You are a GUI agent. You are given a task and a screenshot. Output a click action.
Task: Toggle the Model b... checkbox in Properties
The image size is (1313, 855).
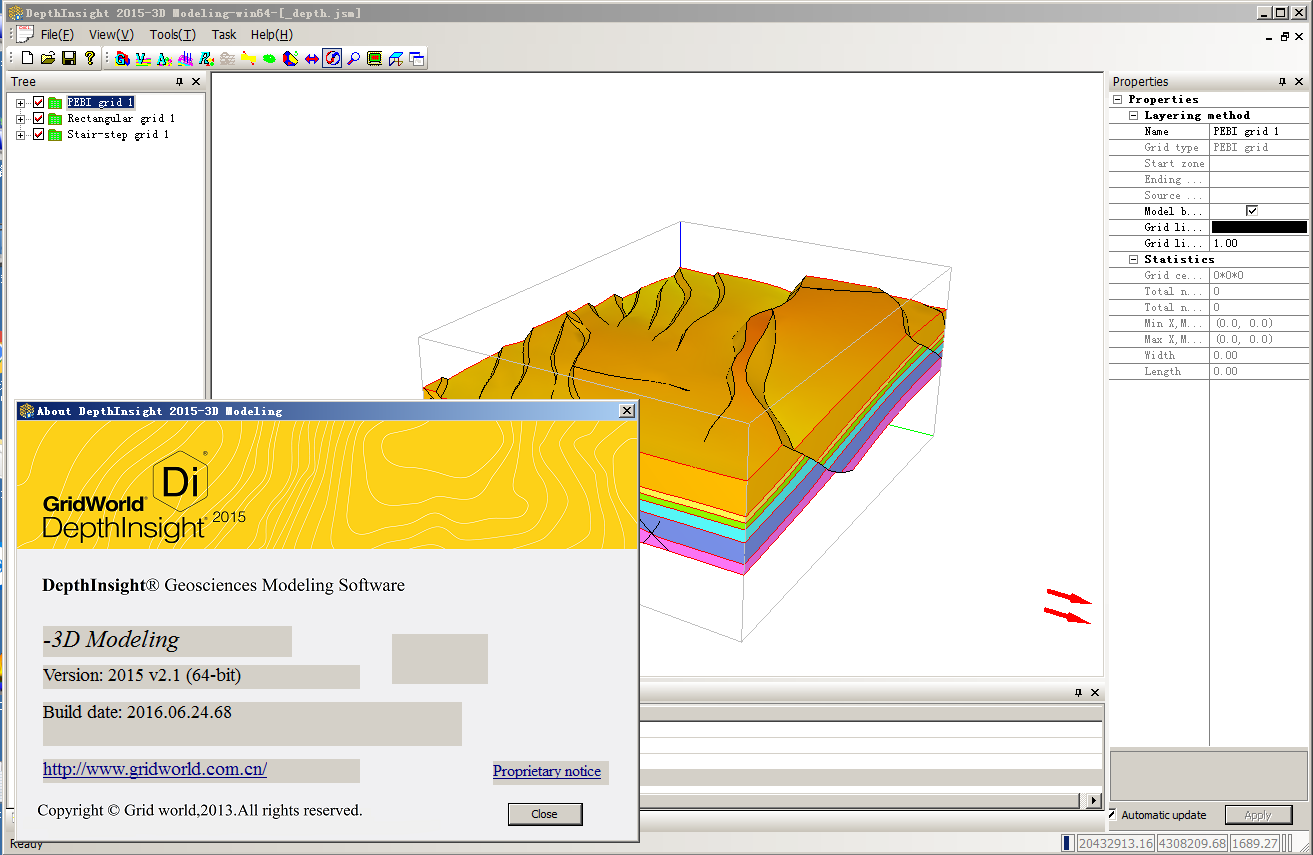(x=1252, y=211)
